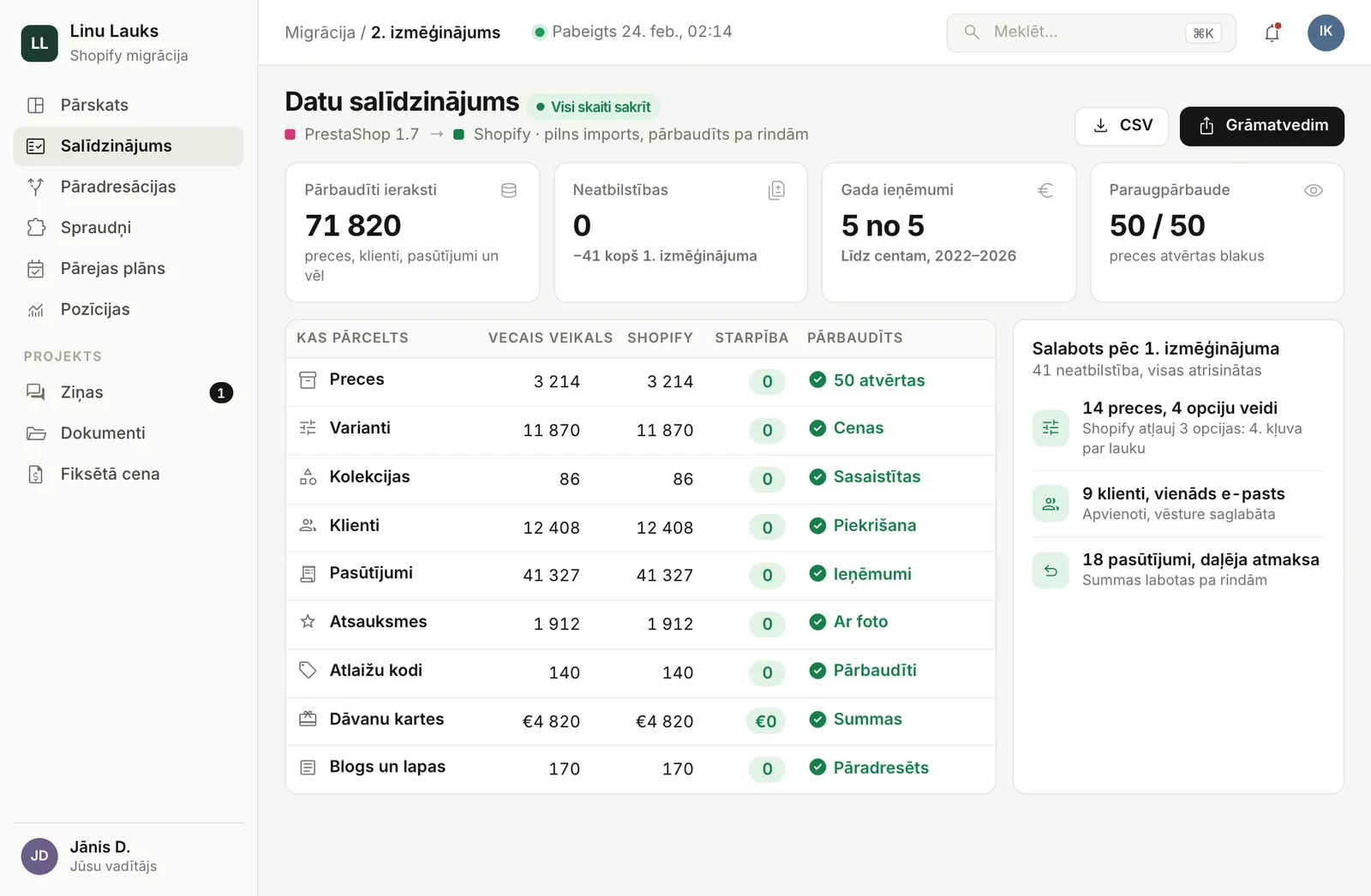Click the Ieņēmumi checked status
Image resolution: width=1371 pixels, height=896 pixels.
point(860,574)
